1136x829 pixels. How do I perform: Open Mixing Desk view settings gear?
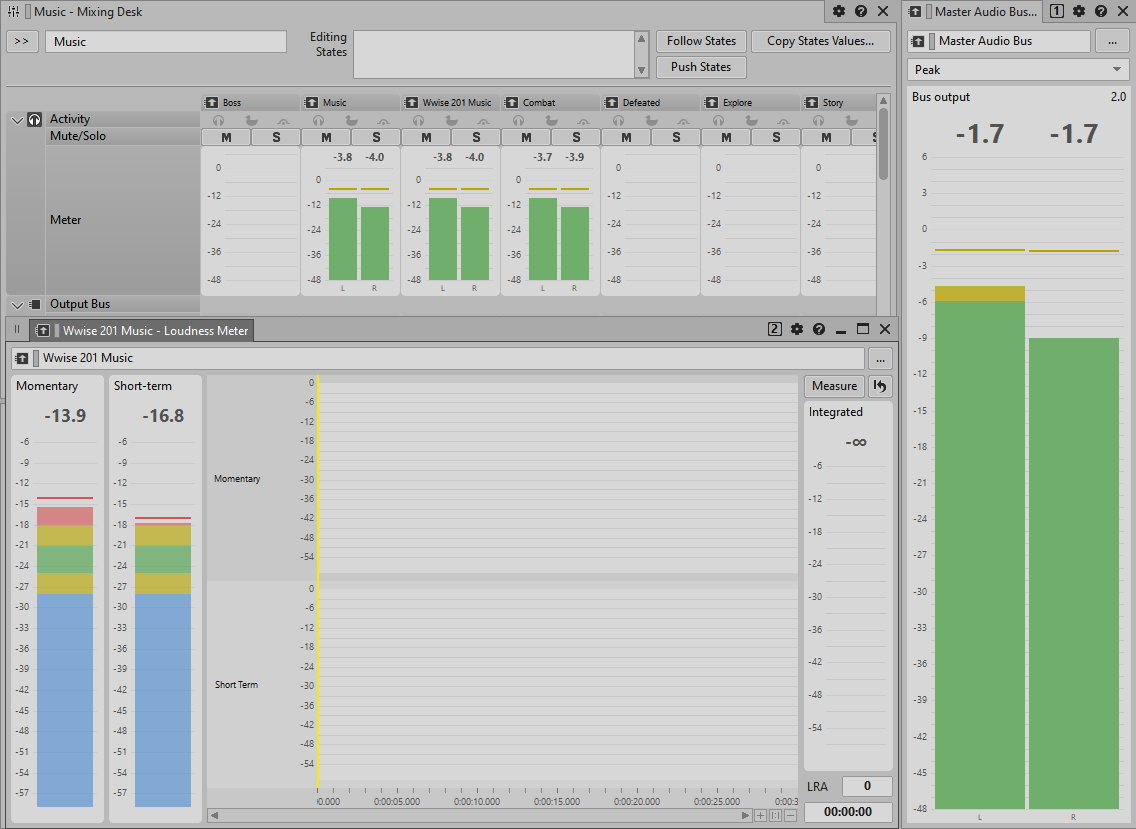click(x=839, y=12)
